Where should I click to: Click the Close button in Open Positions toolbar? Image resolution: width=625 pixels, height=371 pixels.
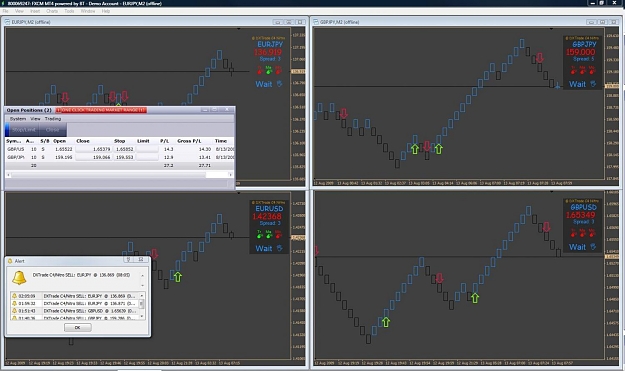pos(53,130)
